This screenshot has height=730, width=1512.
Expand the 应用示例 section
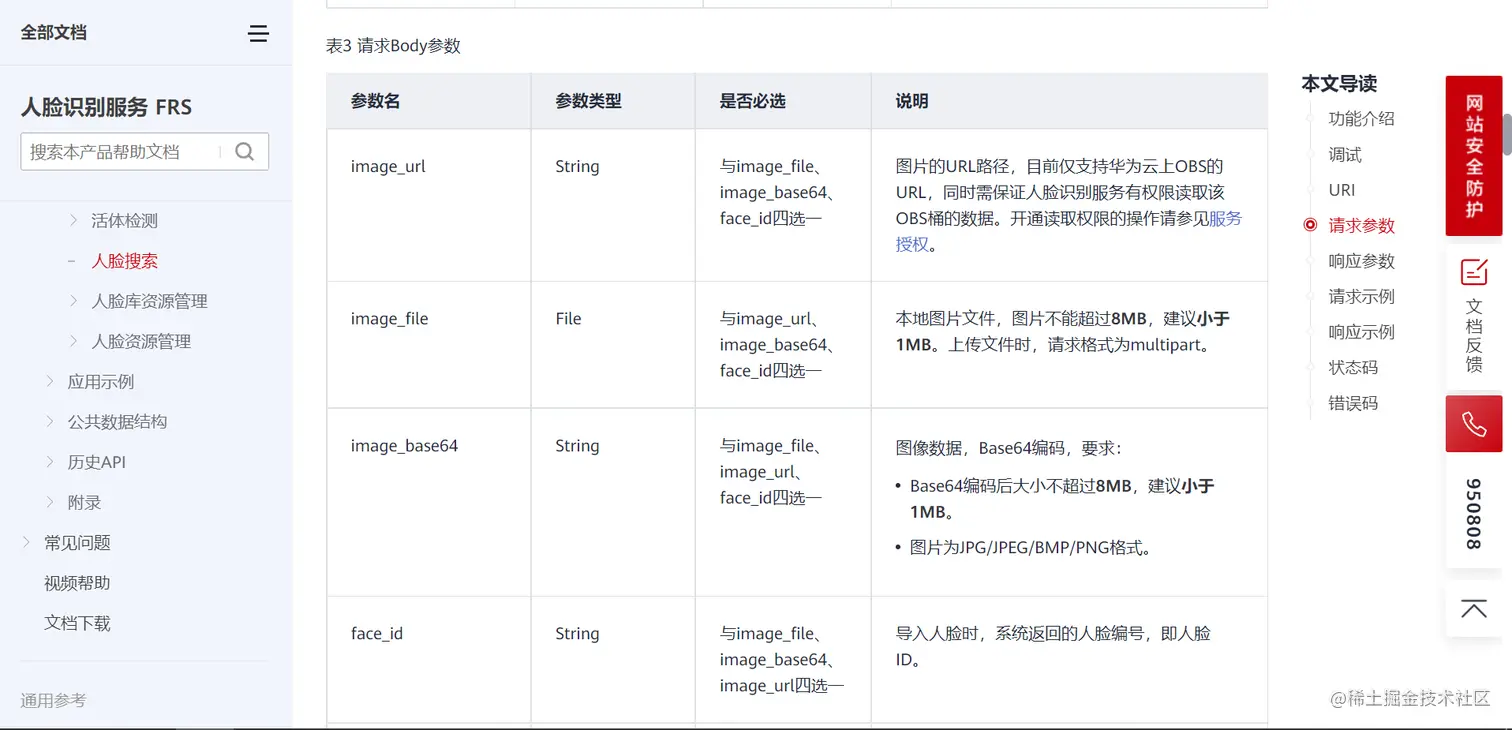(x=50, y=381)
